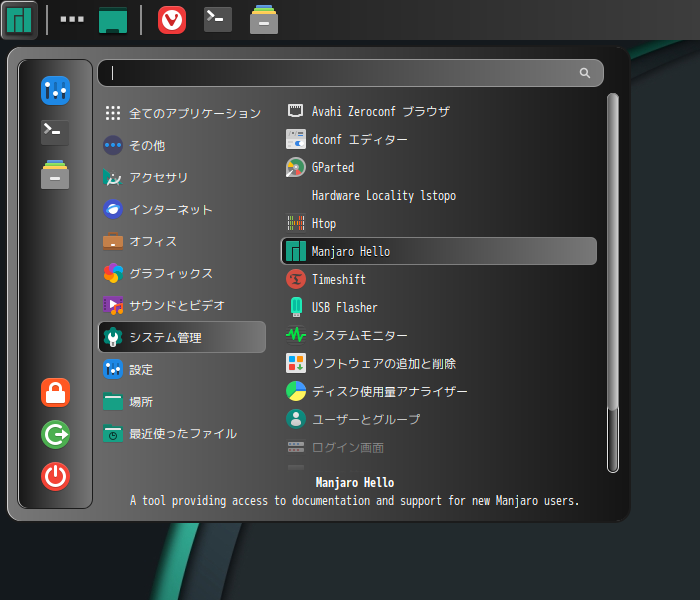Open 最近使ったファイル category

coord(182,434)
